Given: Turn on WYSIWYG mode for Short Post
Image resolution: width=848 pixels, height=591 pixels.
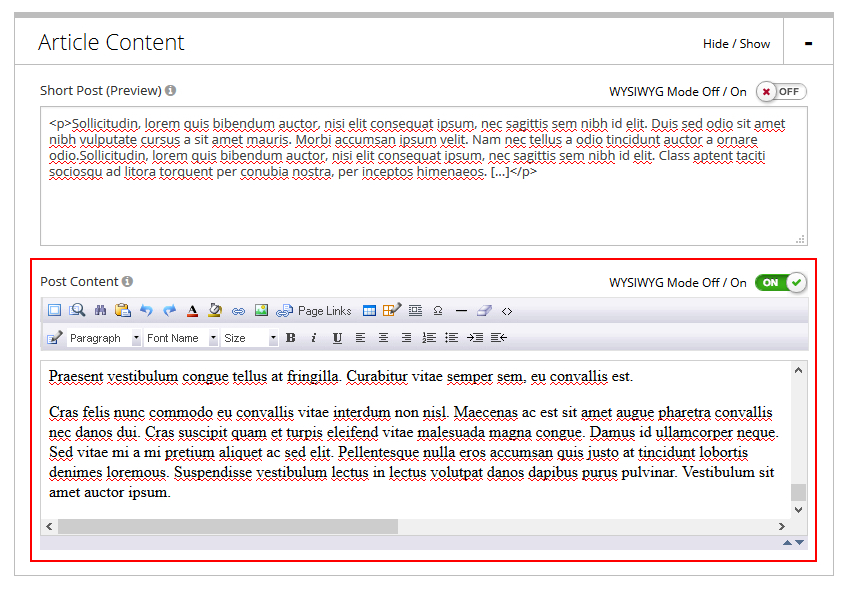Looking at the screenshot, I should point(780,91).
